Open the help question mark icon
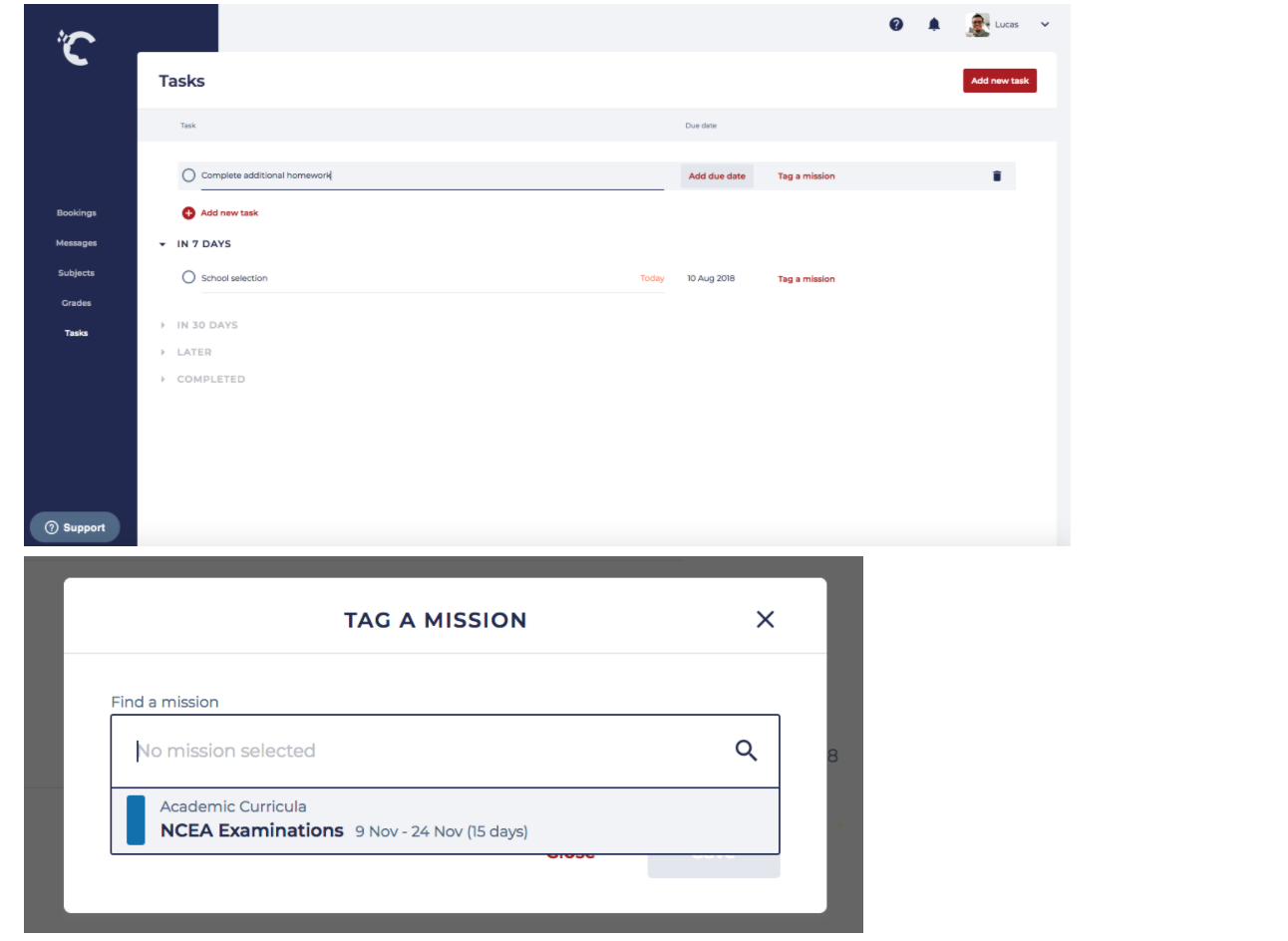 coord(896,25)
